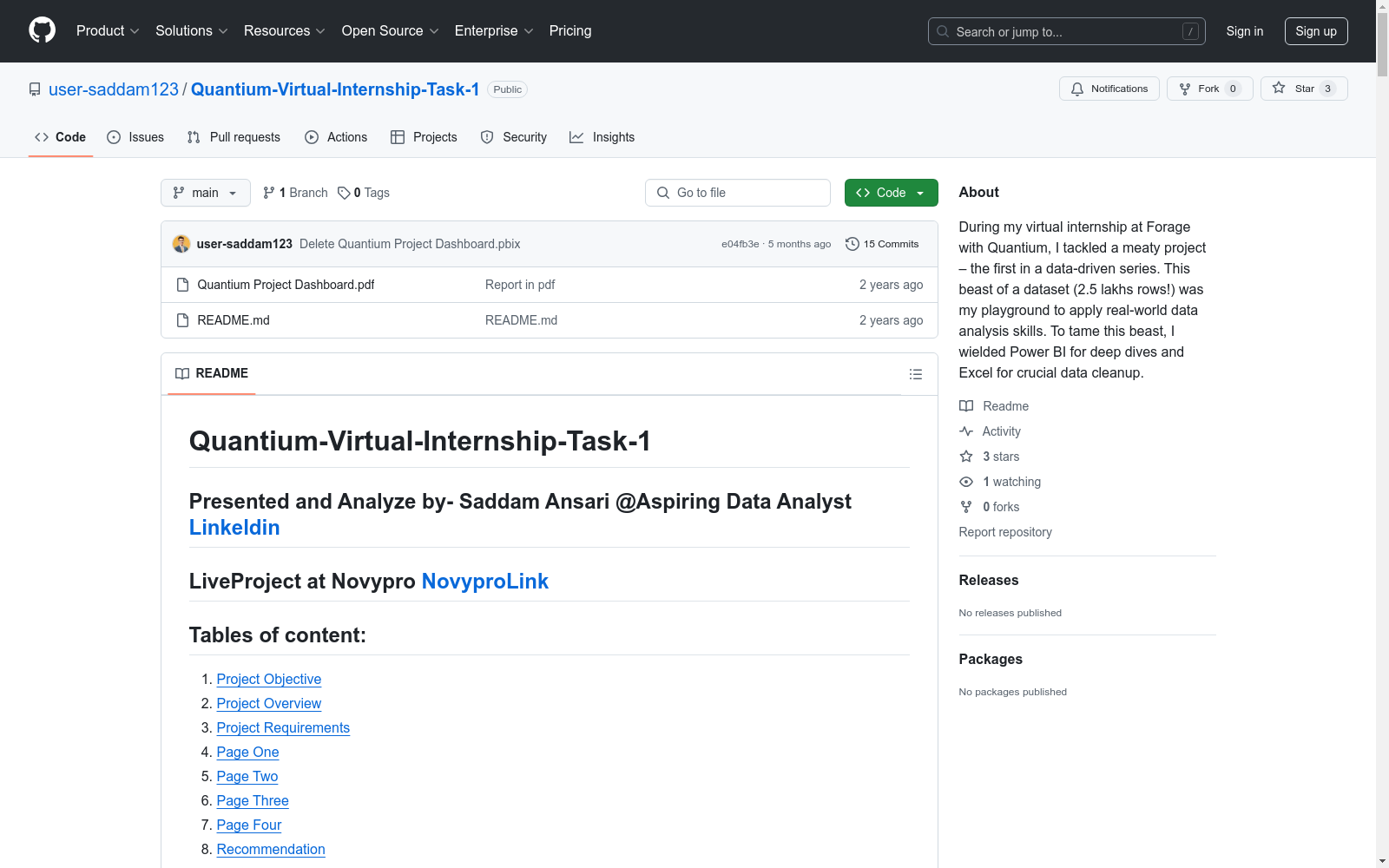Click the commit history clock icon
The height and width of the screenshot is (868, 1389).
[852, 244]
